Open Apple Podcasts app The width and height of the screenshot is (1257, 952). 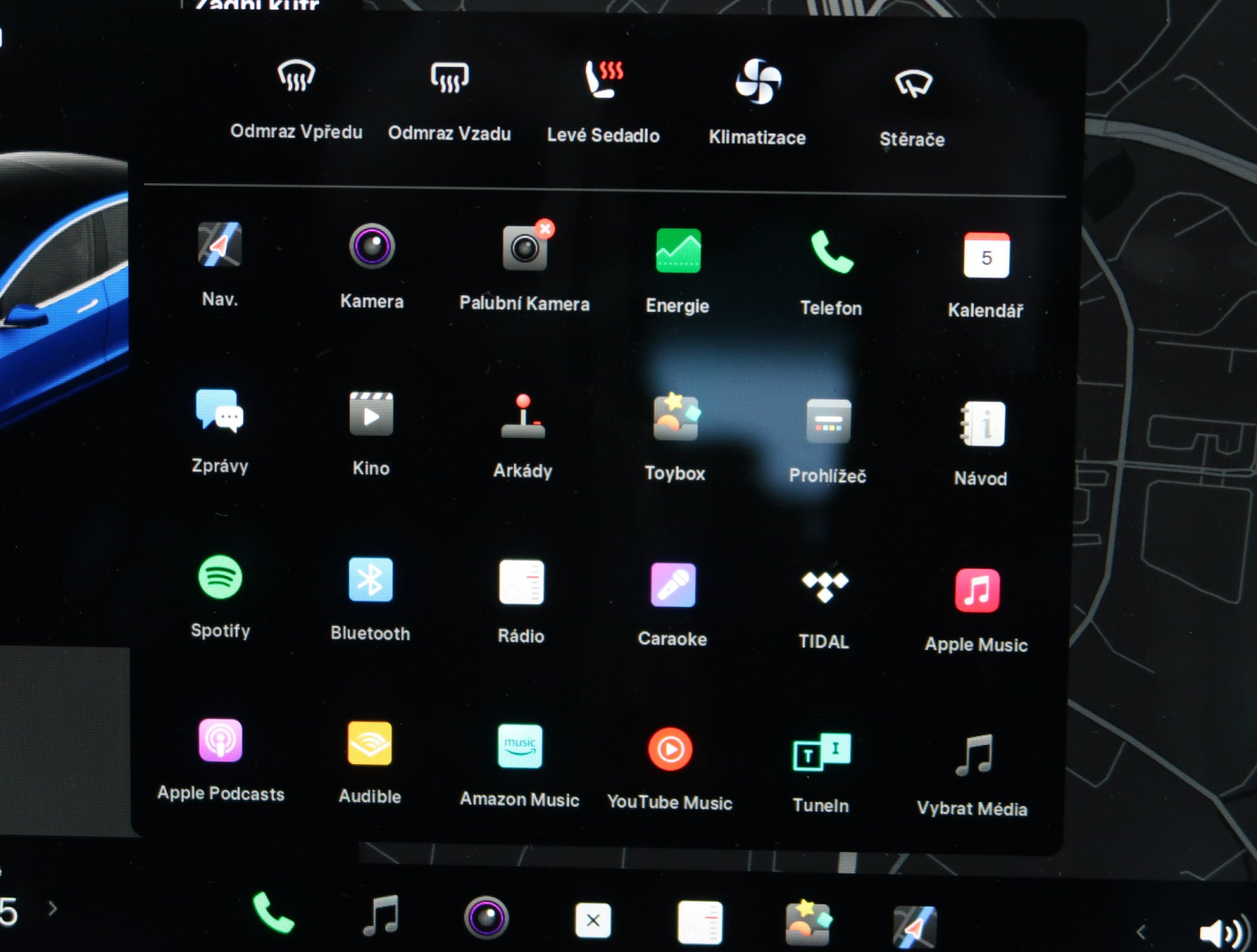(x=221, y=740)
